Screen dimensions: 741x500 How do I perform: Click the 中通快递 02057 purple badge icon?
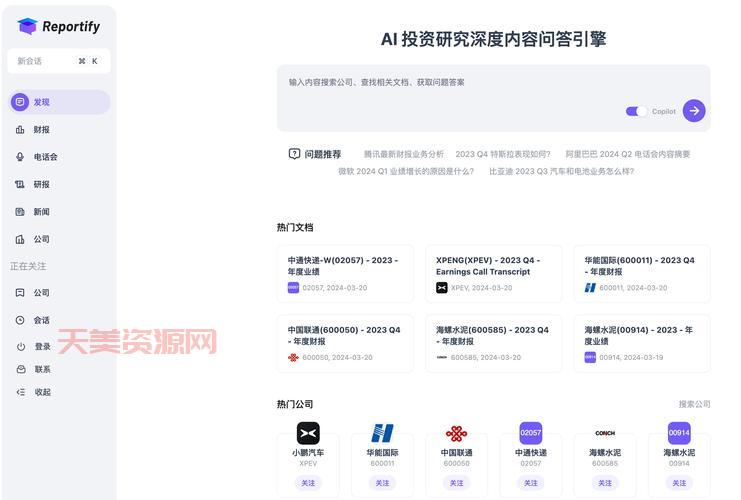pyautogui.click(x=531, y=433)
